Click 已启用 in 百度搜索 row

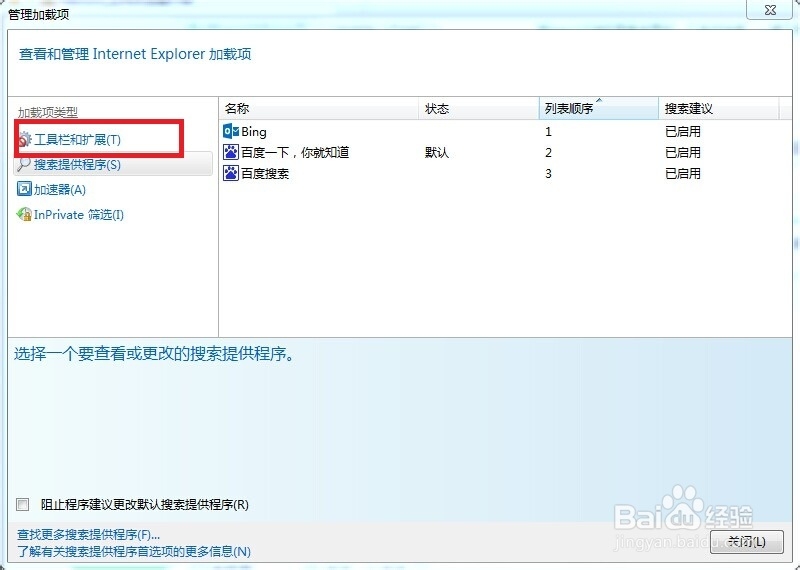pyautogui.click(x=683, y=174)
